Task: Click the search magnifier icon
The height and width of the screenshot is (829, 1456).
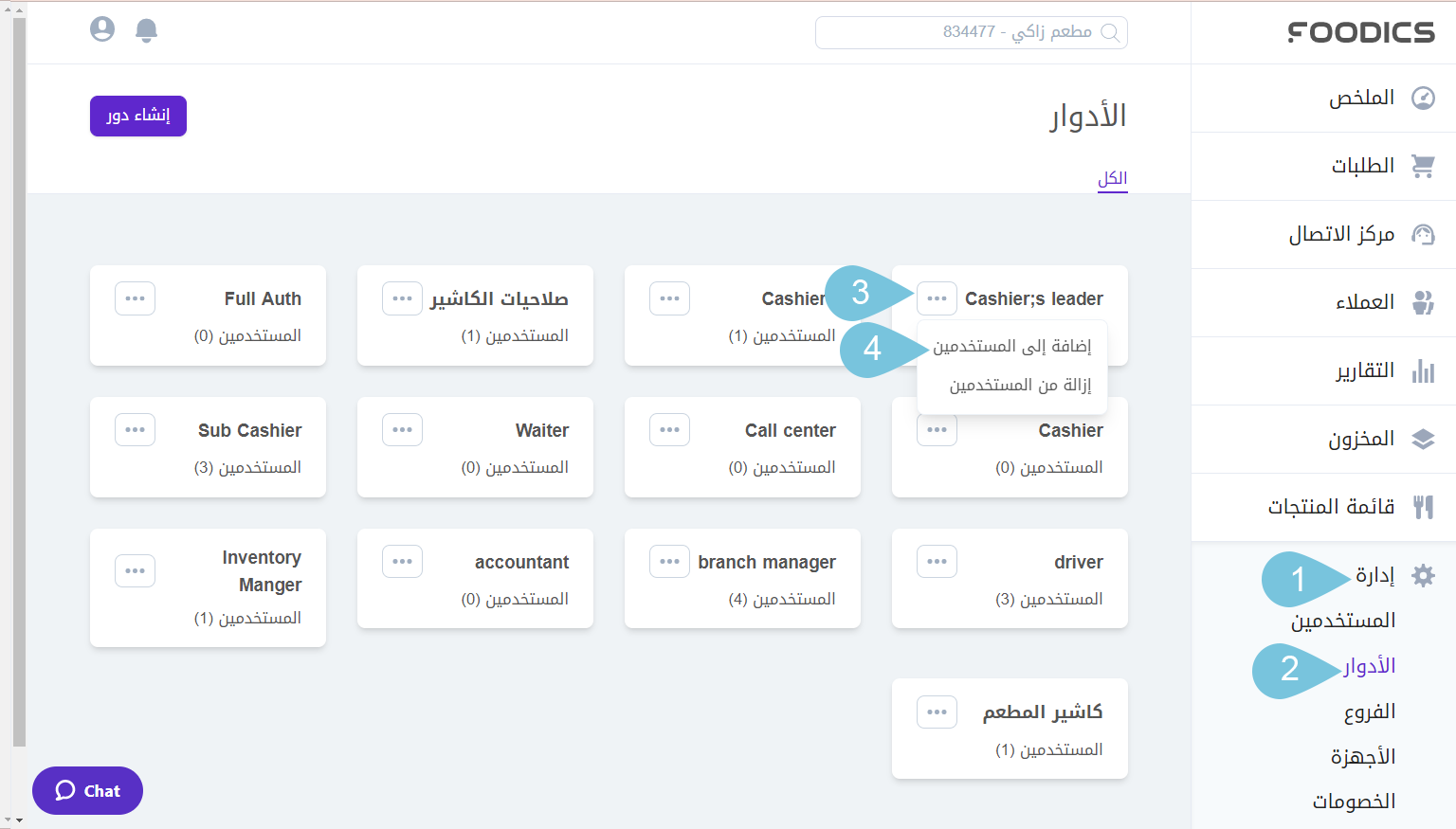Action: [x=1110, y=32]
